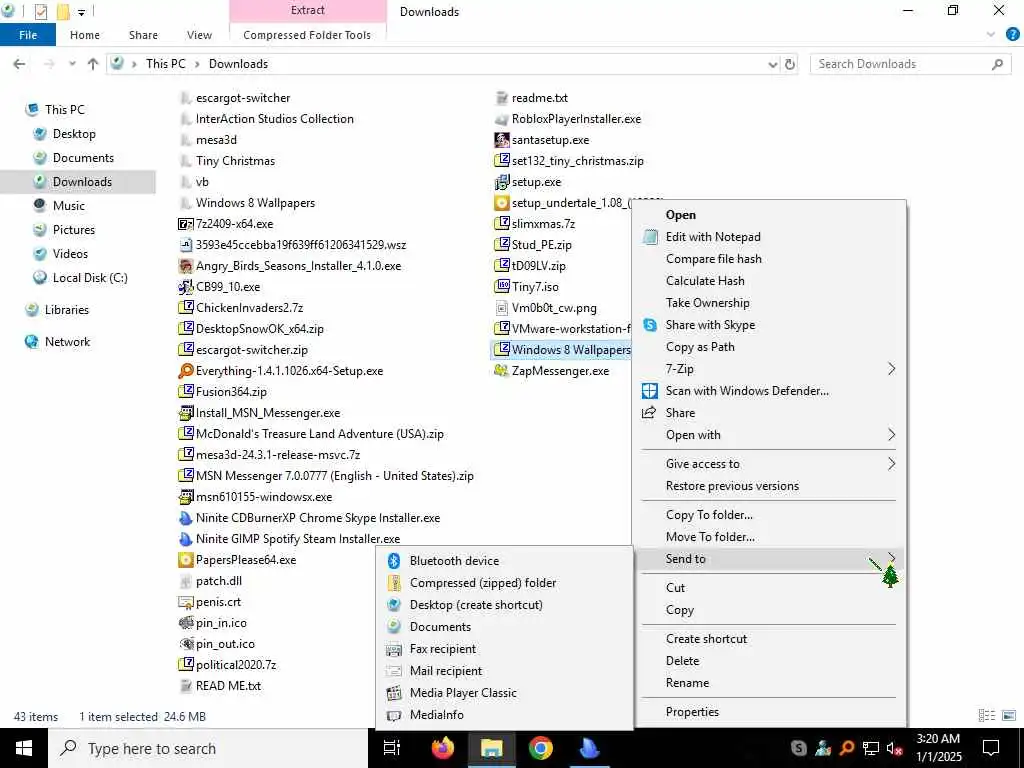The width and height of the screenshot is (1024, 768).
Task: Click the ZapMessenger.exe icon
Action: [x=502, y=371]
